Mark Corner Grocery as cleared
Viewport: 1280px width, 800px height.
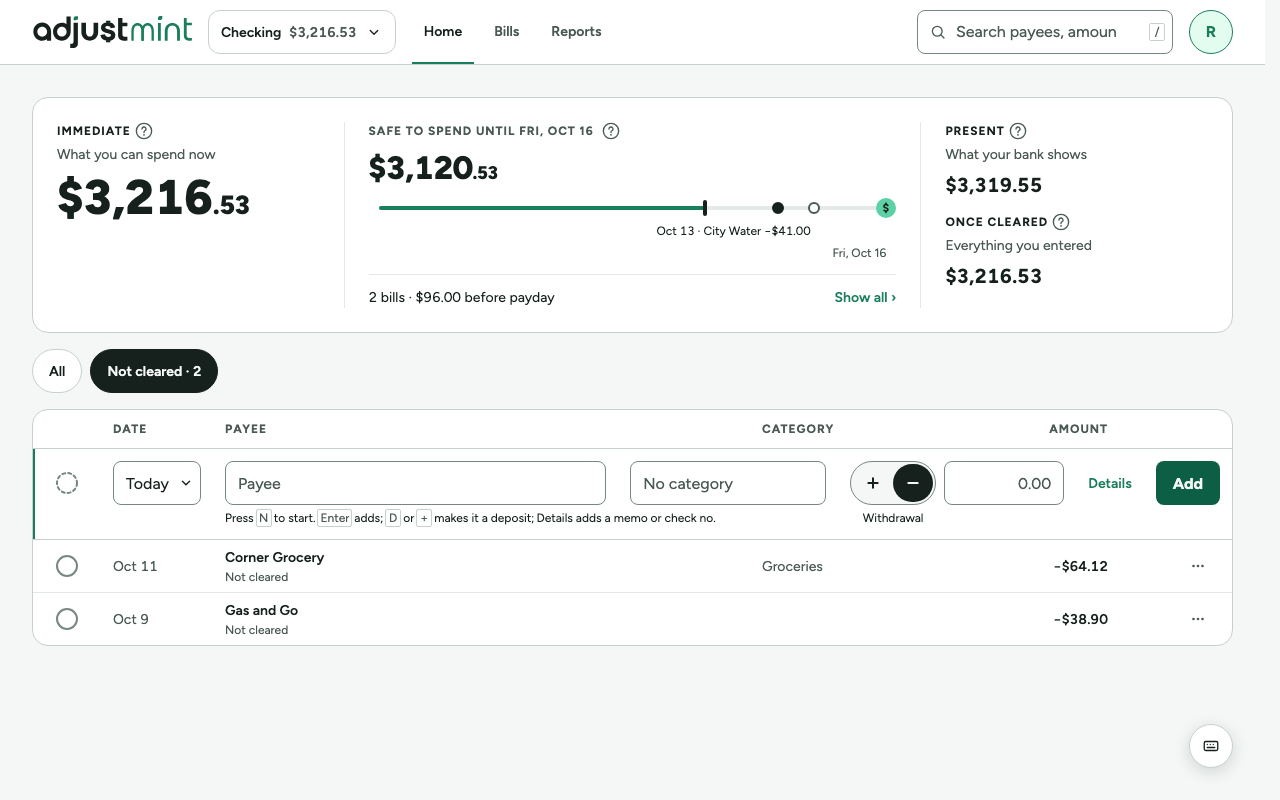click(67, 566)
